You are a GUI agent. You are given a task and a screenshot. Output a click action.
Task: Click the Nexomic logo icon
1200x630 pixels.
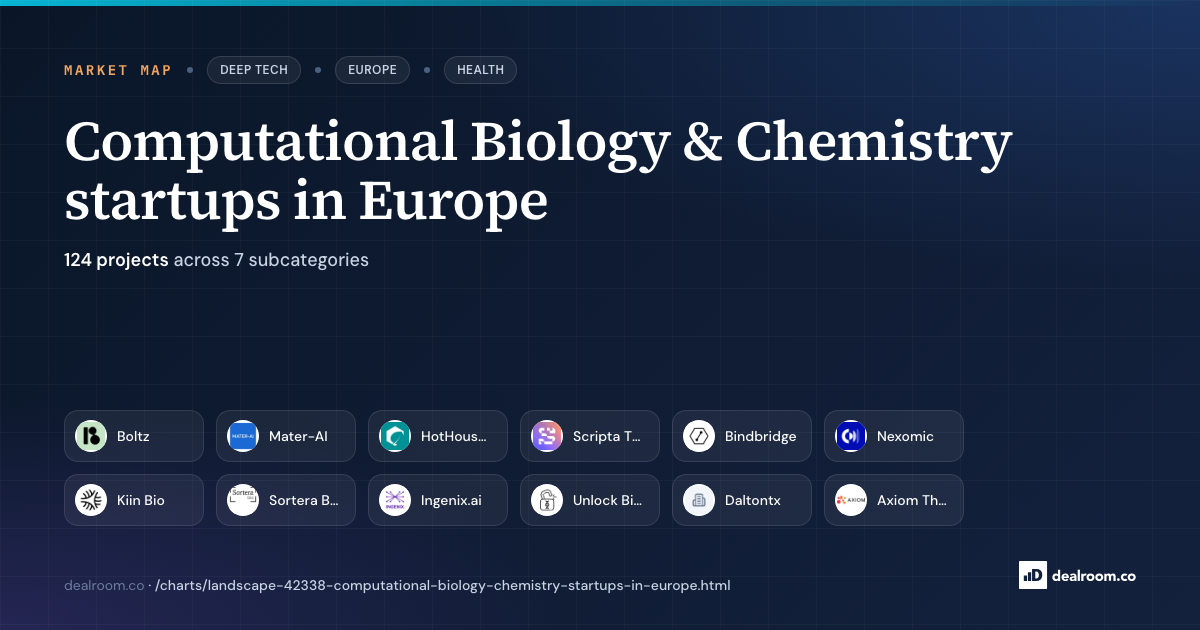pyautogui.click(x=851, y=436)
